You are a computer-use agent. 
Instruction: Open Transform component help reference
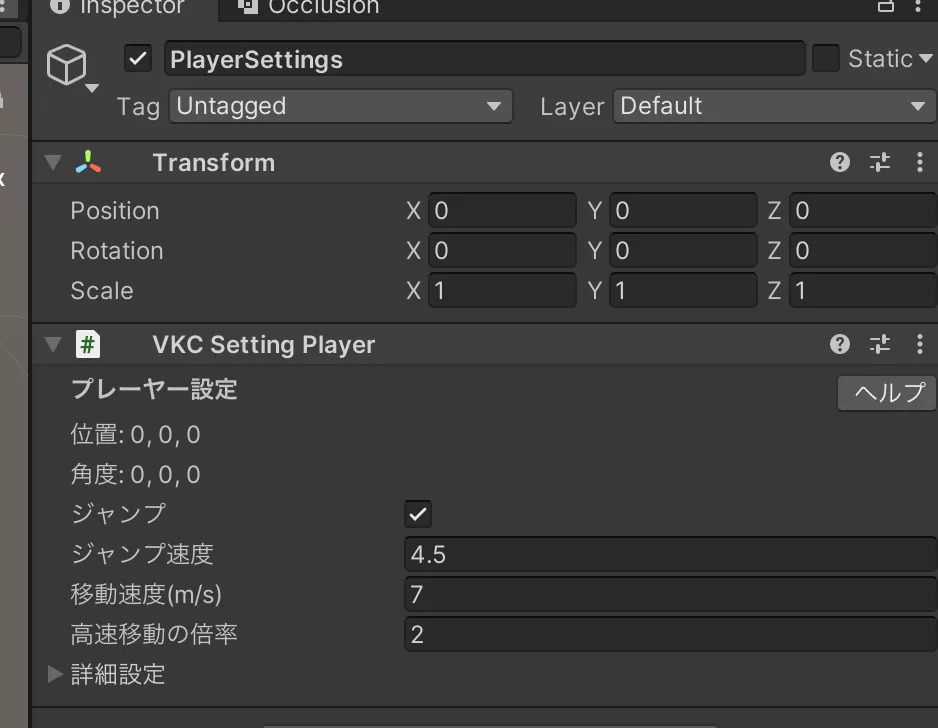(840, 163)
